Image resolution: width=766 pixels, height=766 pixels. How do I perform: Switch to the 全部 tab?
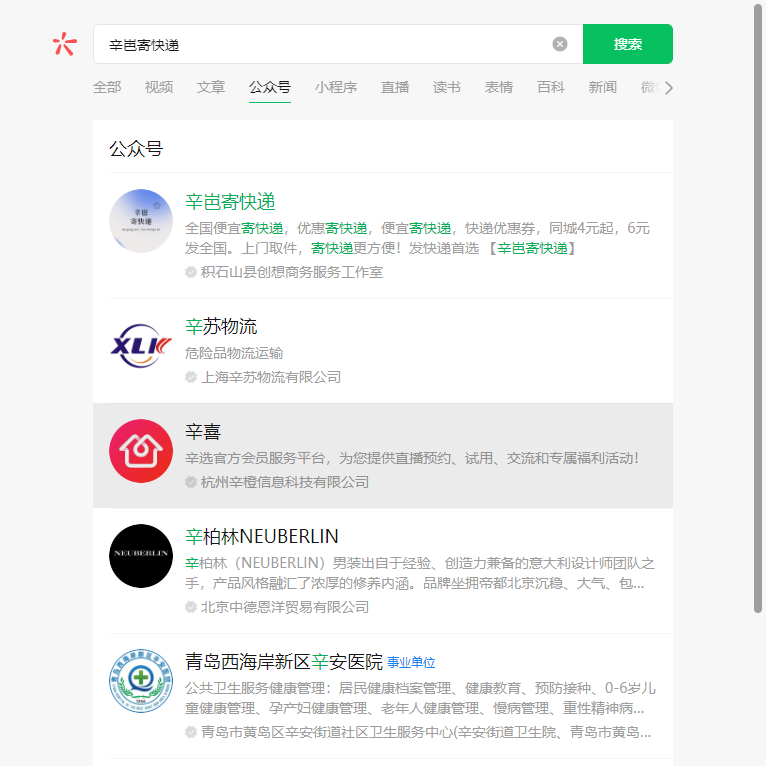[x=107, y=87]
